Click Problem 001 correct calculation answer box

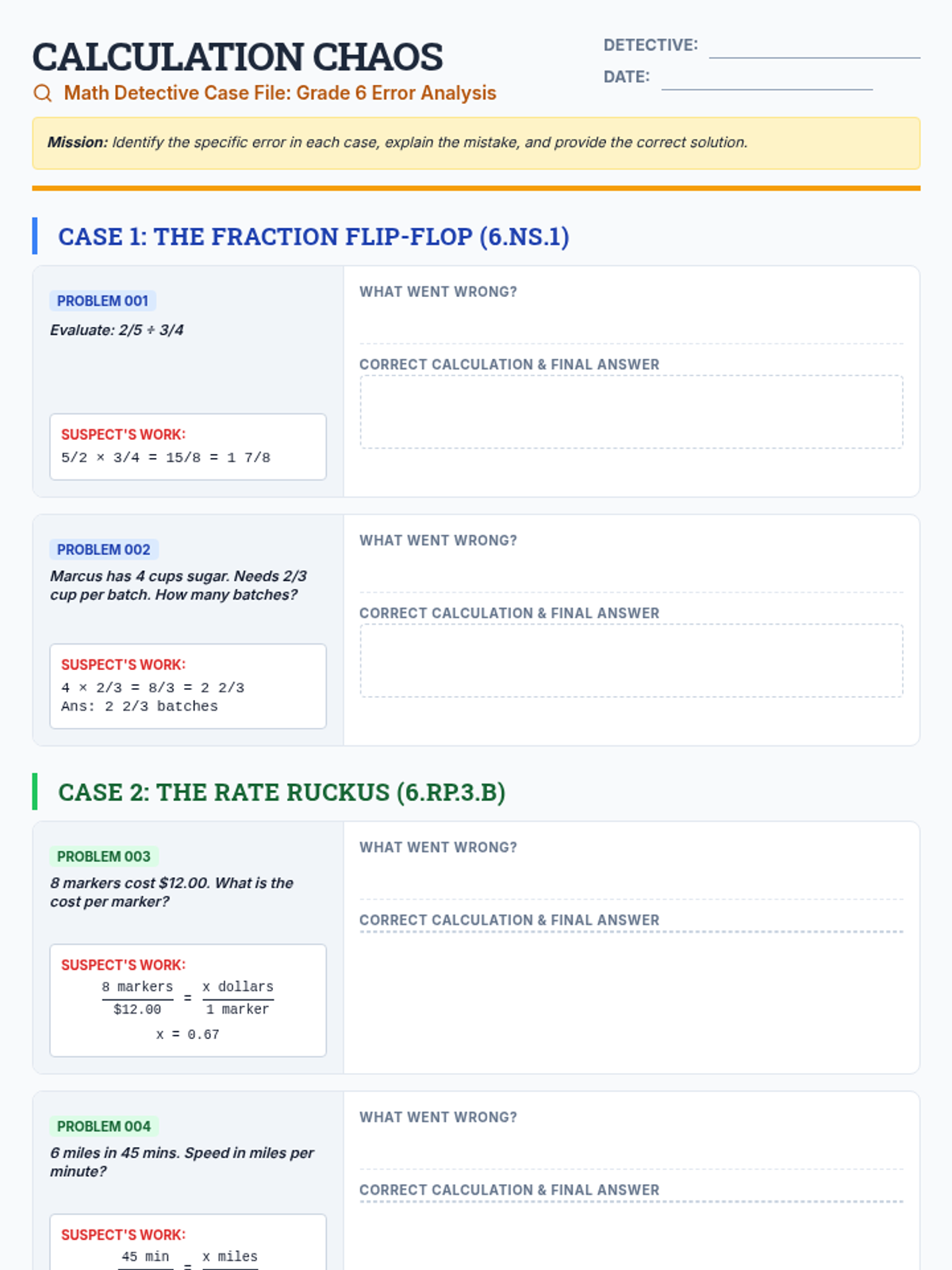pyautogui.click(x=631, y=412)
